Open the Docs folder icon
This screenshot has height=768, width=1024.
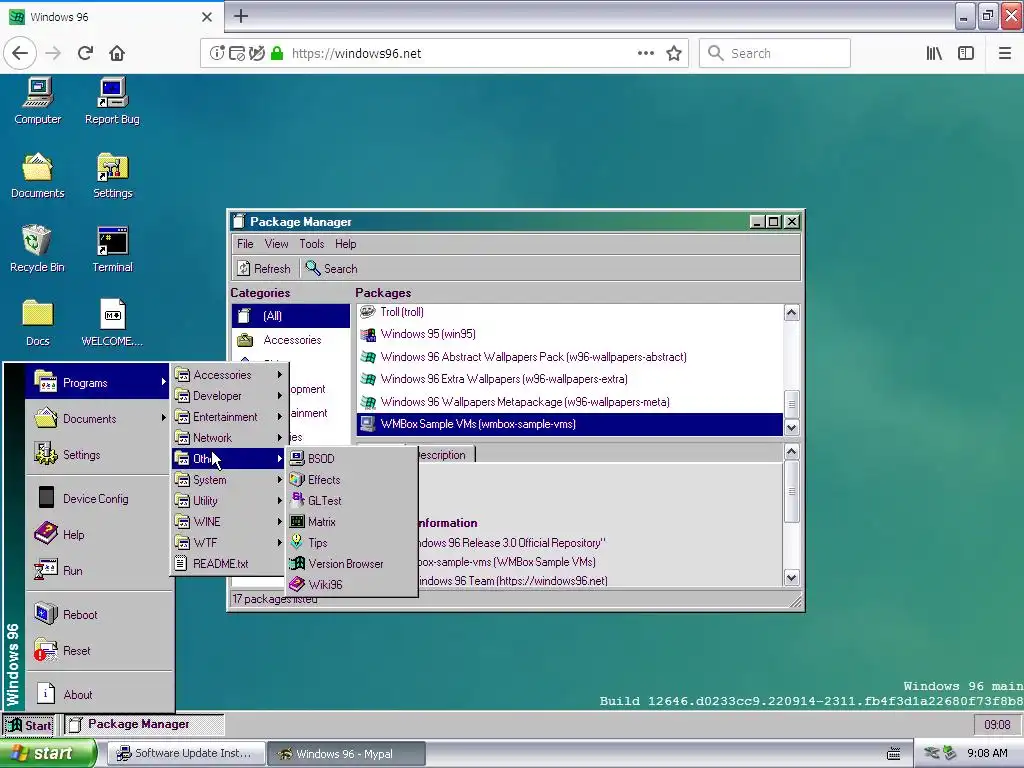tap(38, 323)
